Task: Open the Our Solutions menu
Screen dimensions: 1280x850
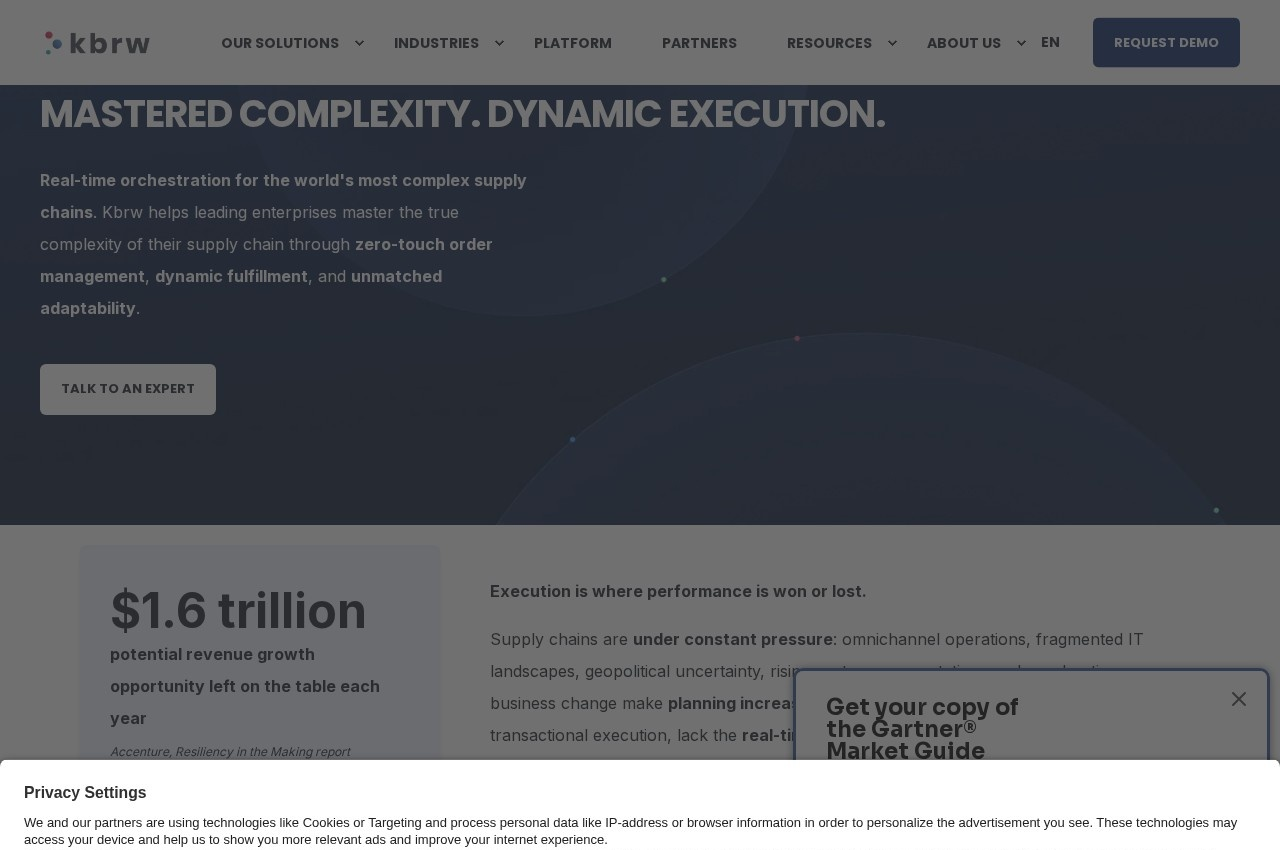Action: [280, 43]
